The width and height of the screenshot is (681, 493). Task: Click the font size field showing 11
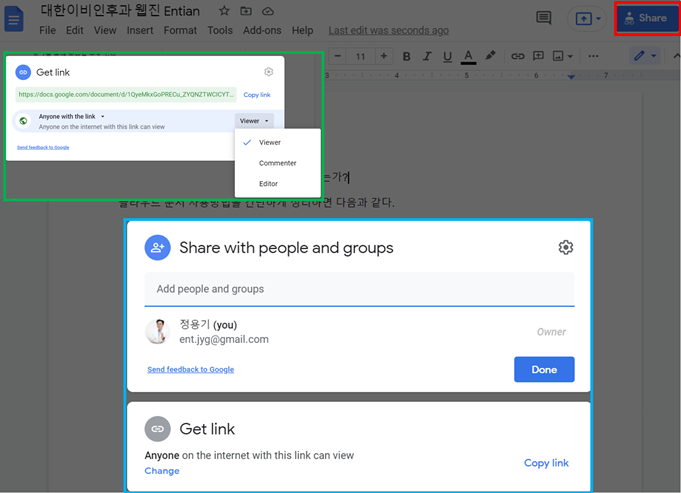[x=360, y=56]
